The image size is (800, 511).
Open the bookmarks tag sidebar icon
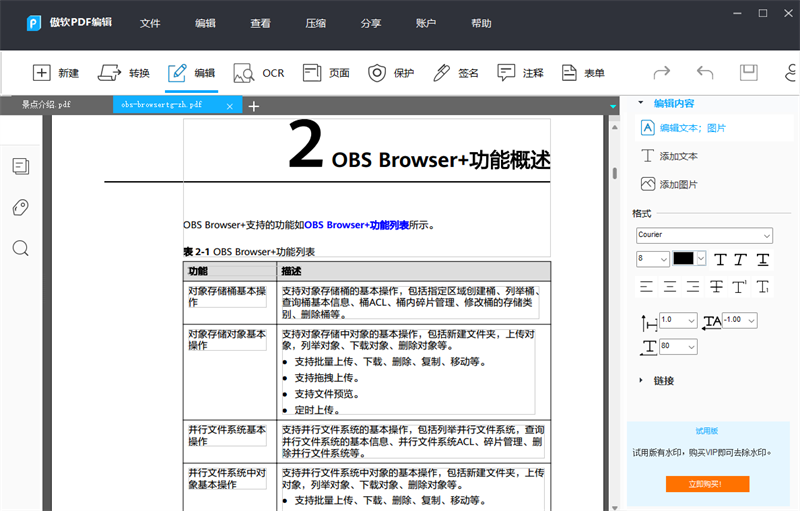(21, 207)
